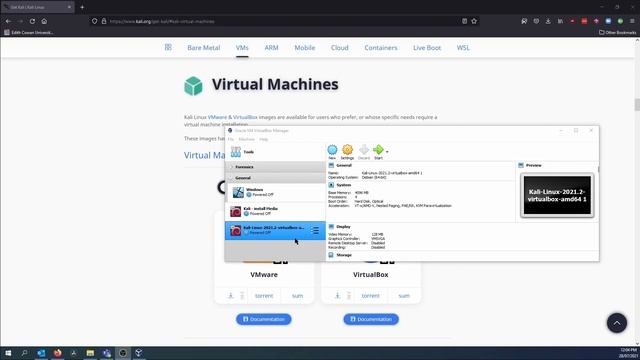Open VirtualBox cube icon in taskbar

[x=139, y=353]
